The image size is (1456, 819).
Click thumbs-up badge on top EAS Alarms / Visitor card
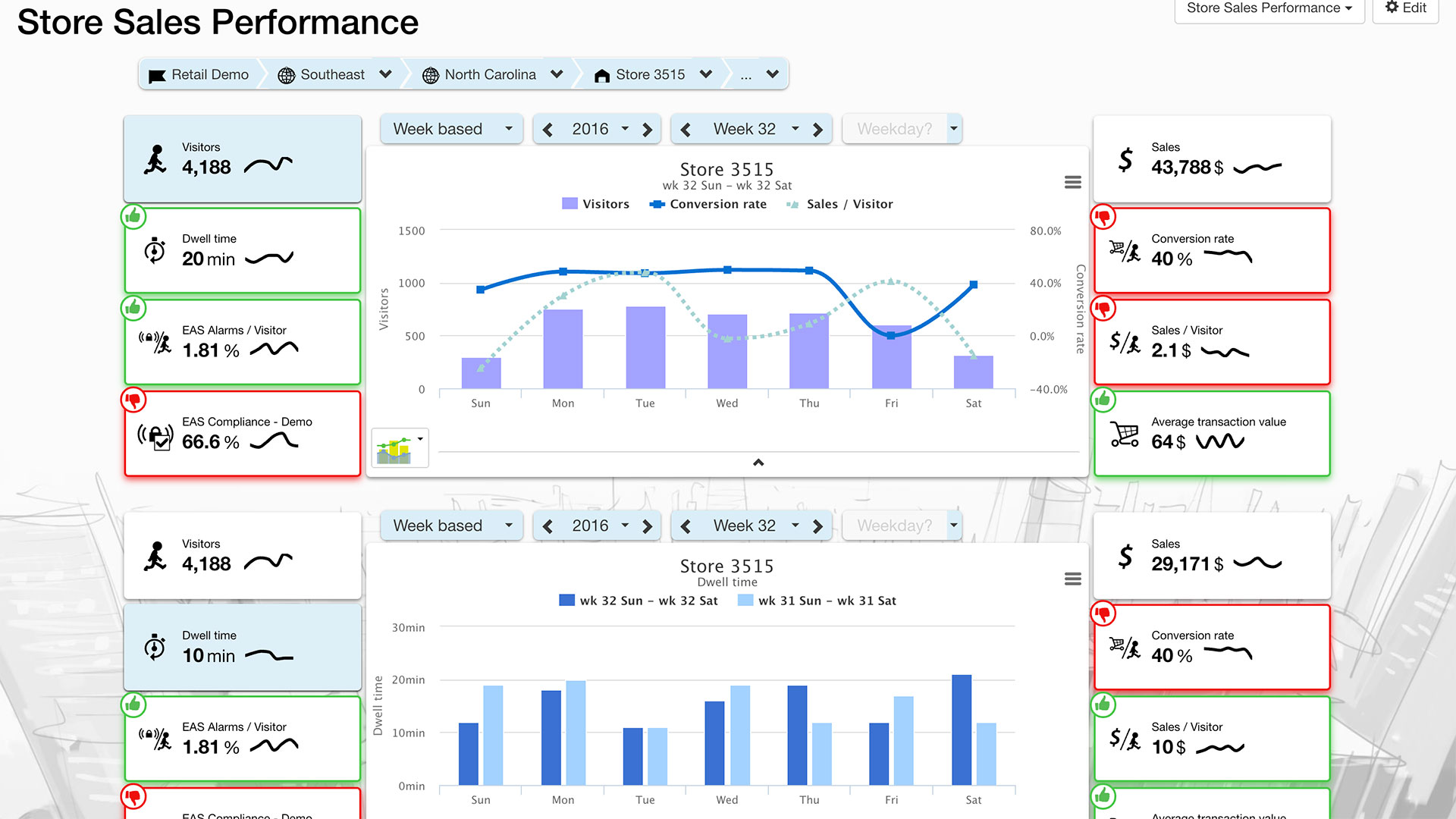tap(133, 308)
